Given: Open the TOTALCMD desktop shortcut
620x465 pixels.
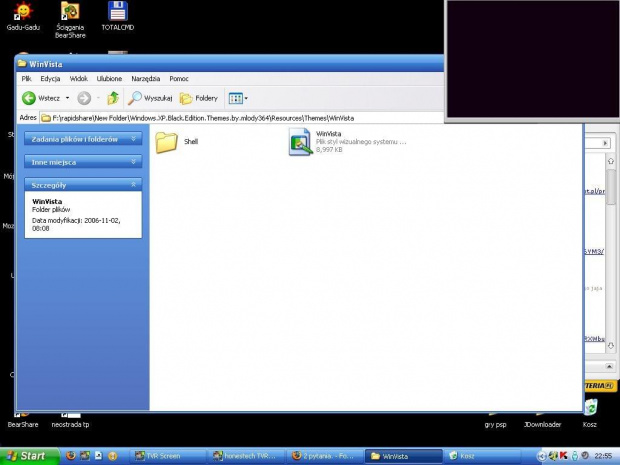Looking at the screenshot, I should coord(117,16).
